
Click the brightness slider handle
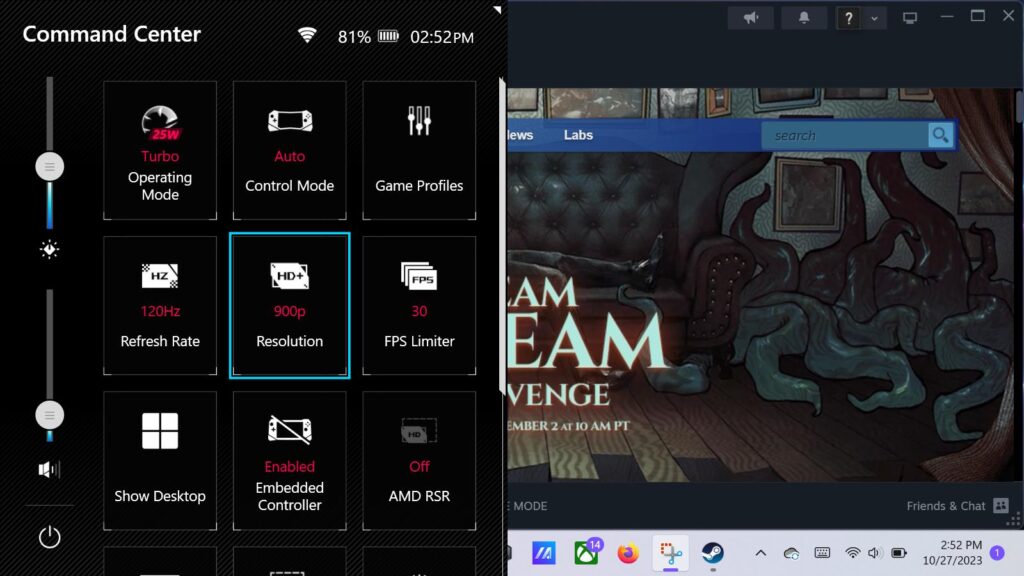point(50,167)
